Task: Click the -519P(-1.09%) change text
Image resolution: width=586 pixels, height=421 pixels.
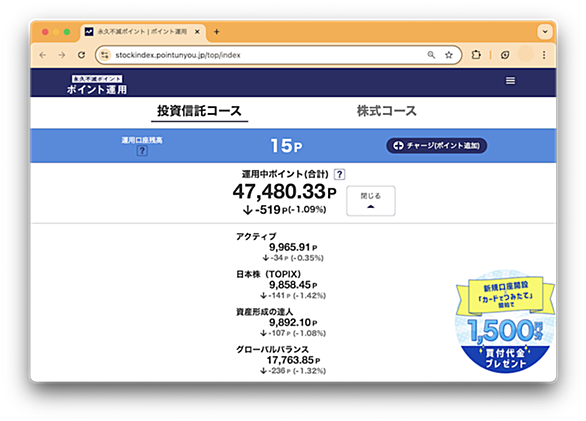Action: pyautogui.click(x=284, y=210)
